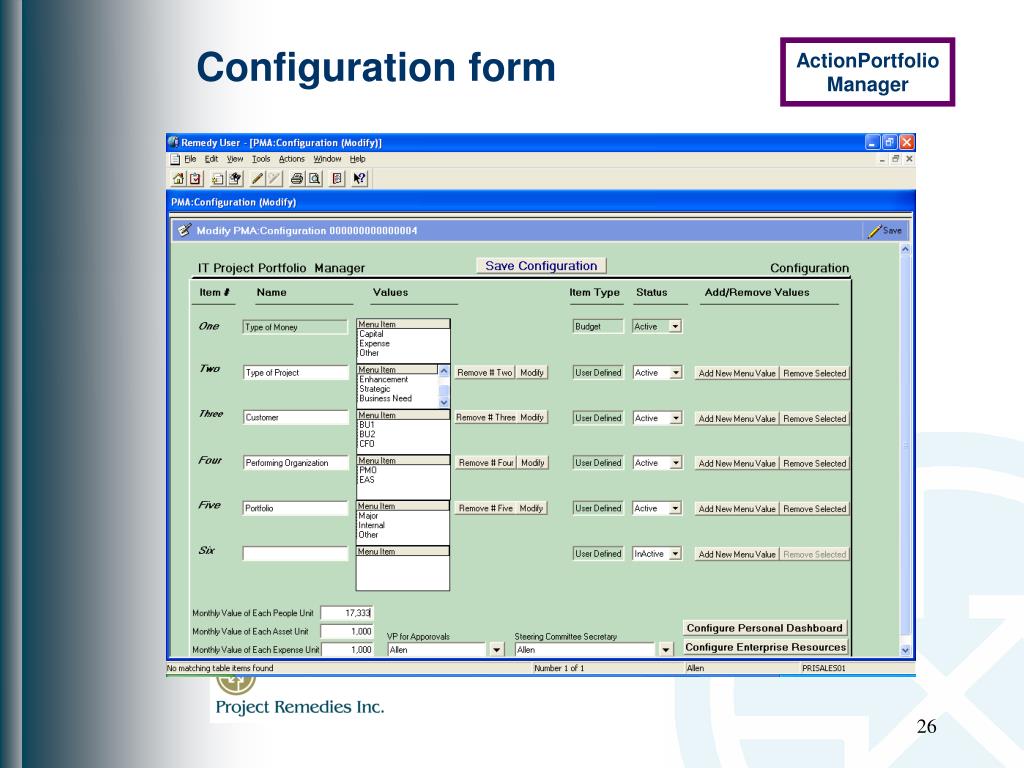Click the pencil Save toolbar icon
The width and height of the screenshot is (1024, 768).
click(258, 178)
